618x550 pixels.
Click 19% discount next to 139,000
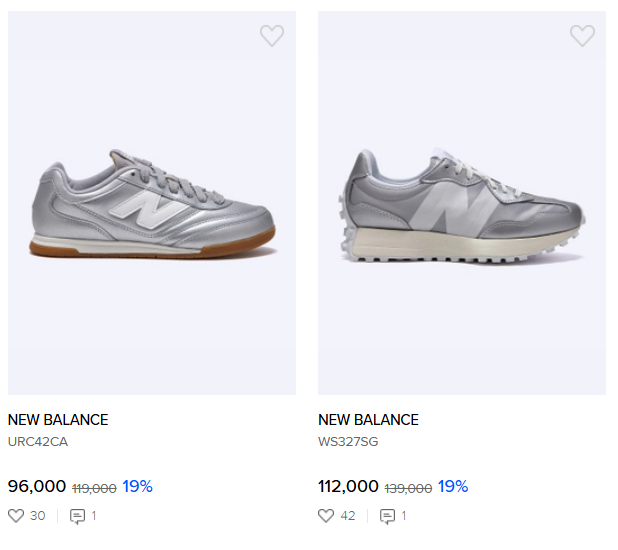coord(452,486)
